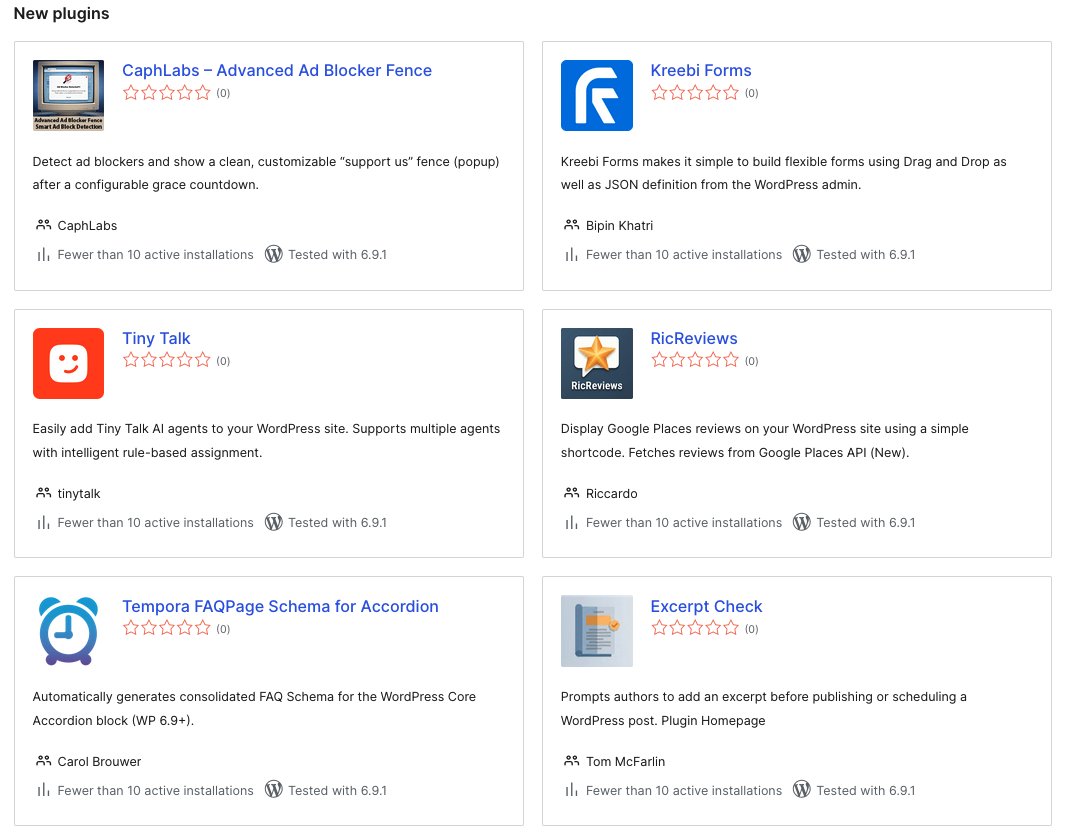Click the RicReviews star logo icon
Screen dimensions: 1066x837
(x=596, y=363)
